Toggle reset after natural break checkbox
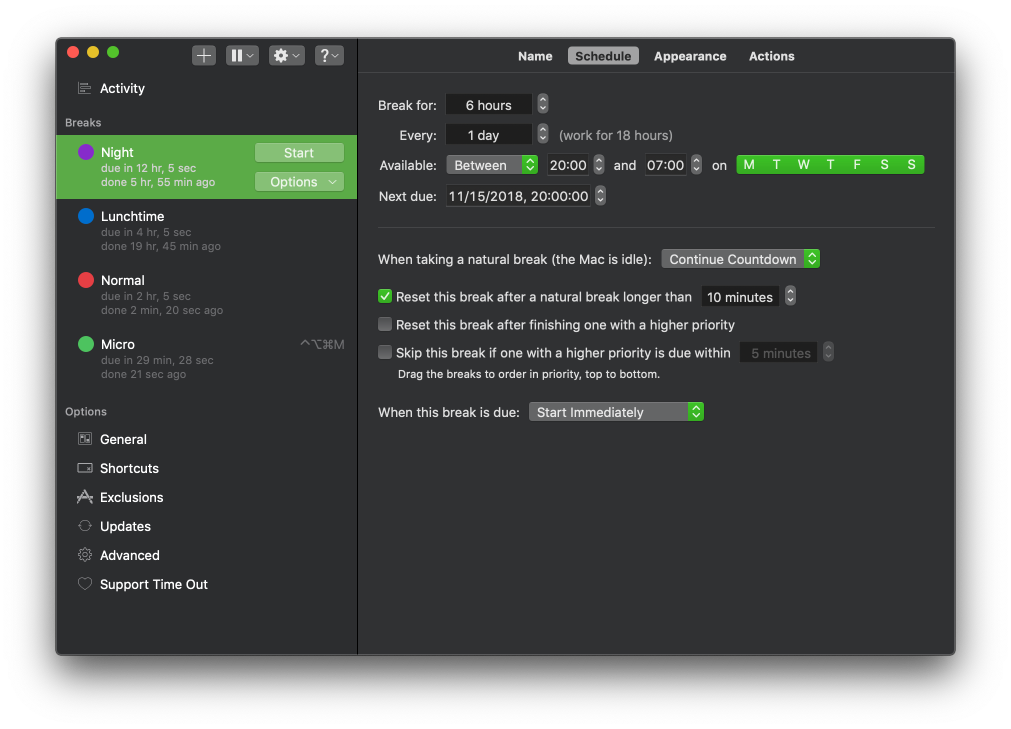 tap(385, 296)
